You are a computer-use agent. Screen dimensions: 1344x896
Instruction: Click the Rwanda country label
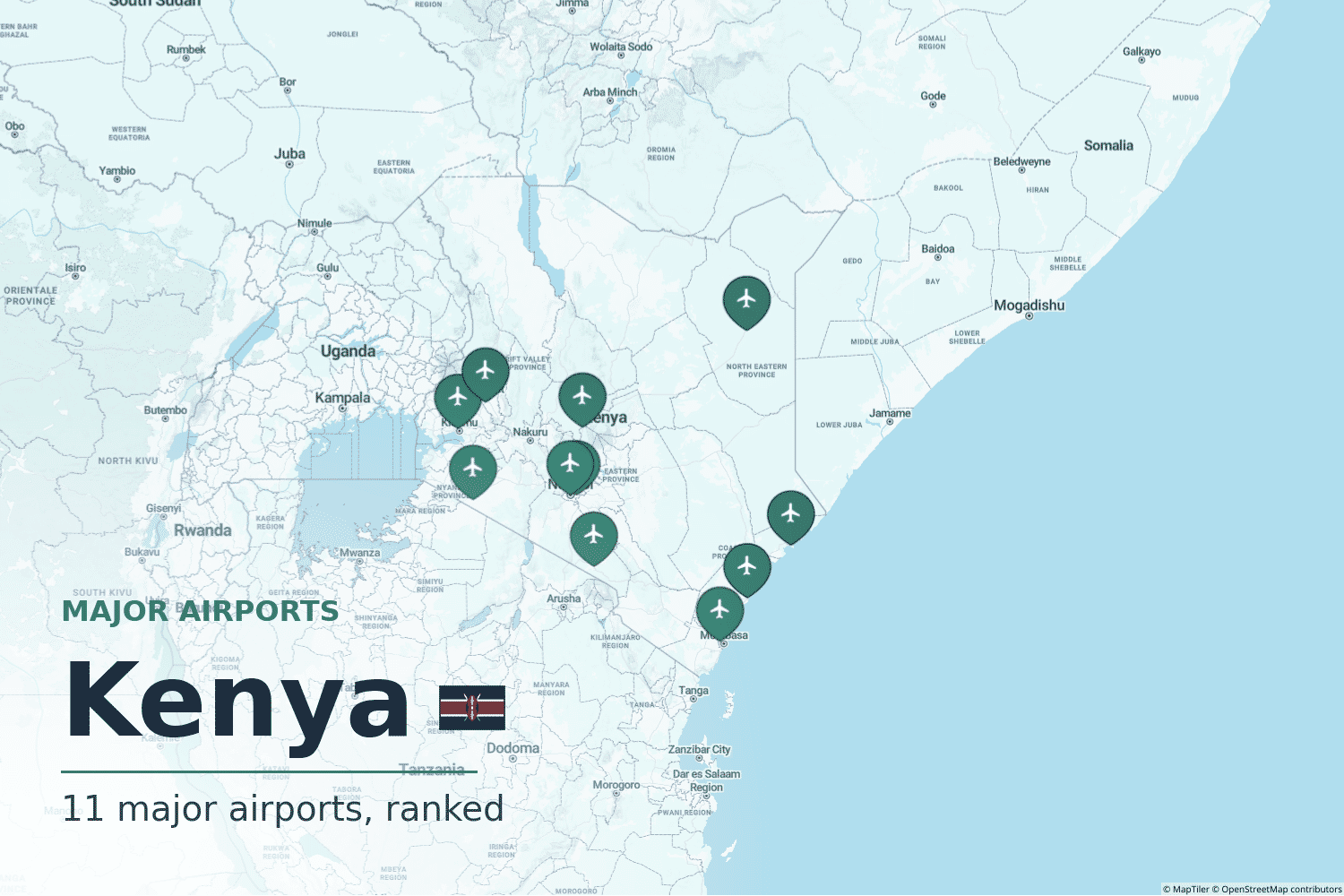(202, 530)
